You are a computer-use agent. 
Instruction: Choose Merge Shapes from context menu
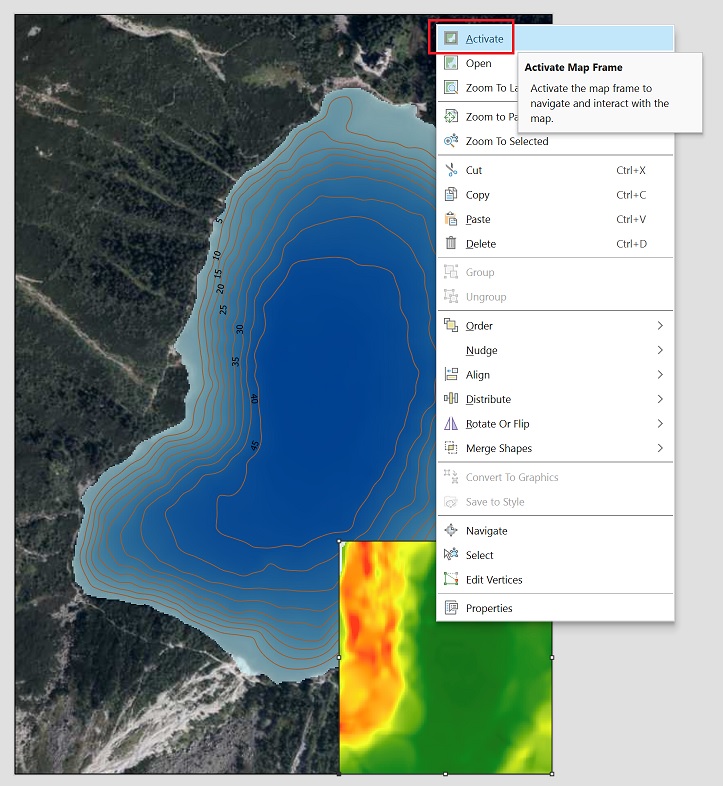[x=499, y=448]
